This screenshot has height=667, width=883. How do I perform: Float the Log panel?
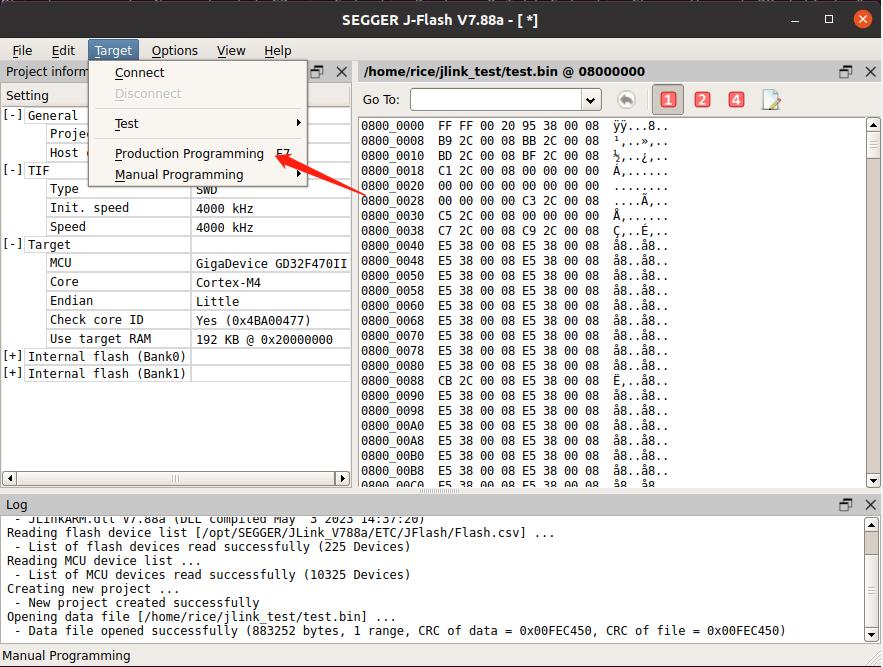(846, 505)
